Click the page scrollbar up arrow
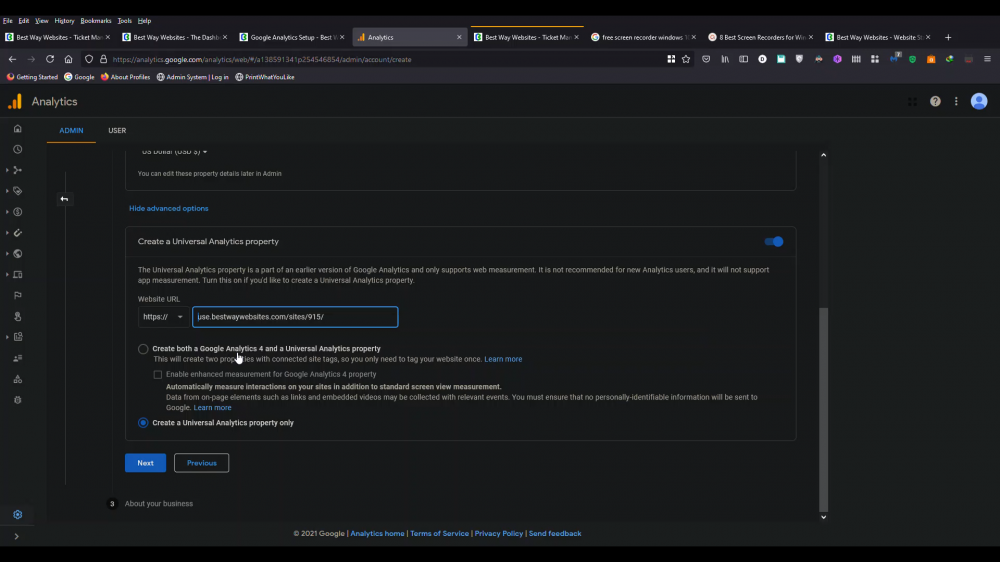This screenshot has height=562, width=1000. (x=823, y=155)
